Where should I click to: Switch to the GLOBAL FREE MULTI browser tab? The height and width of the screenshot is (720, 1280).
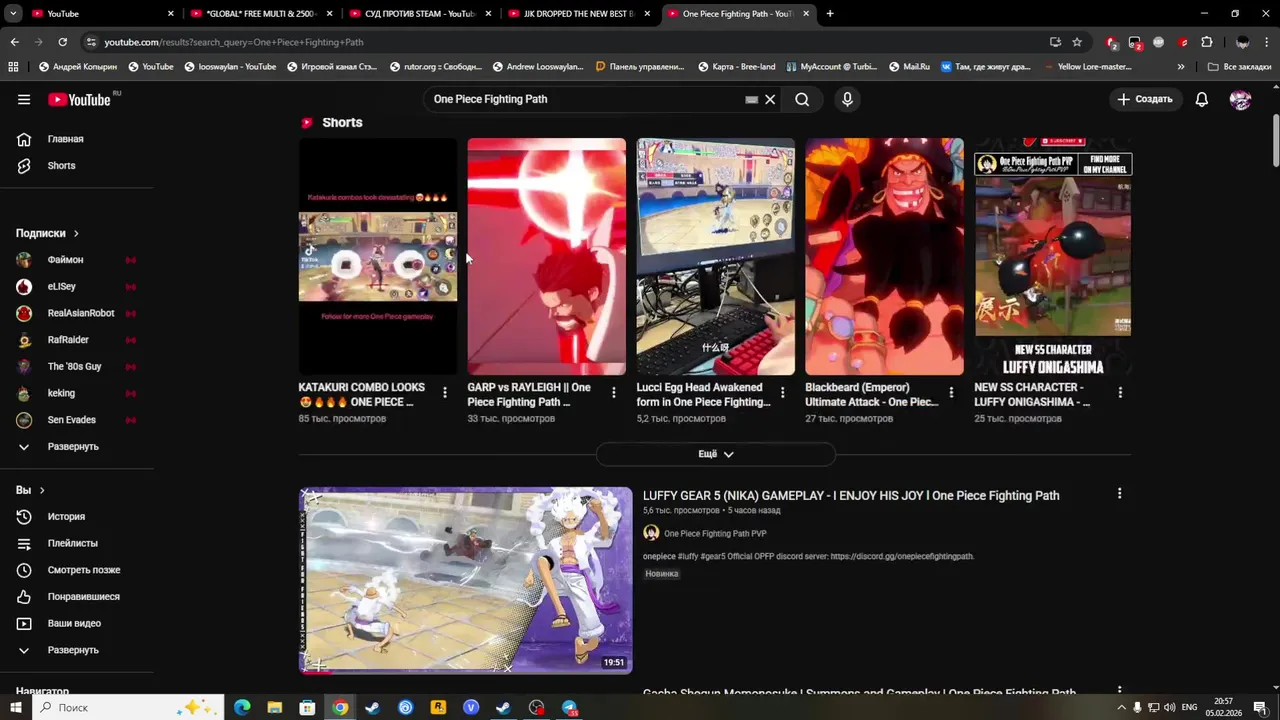(x=262, y=14)
